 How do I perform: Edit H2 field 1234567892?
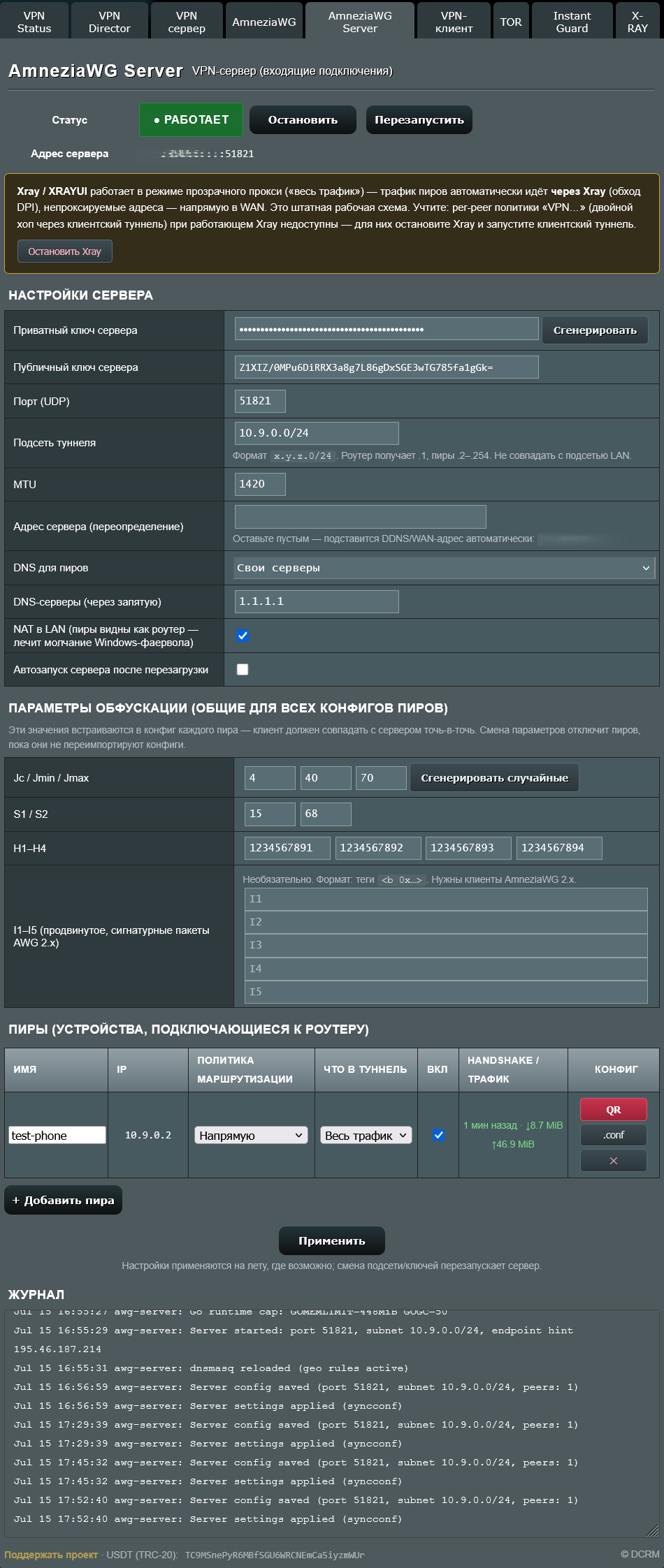click(x=378, y=848)
